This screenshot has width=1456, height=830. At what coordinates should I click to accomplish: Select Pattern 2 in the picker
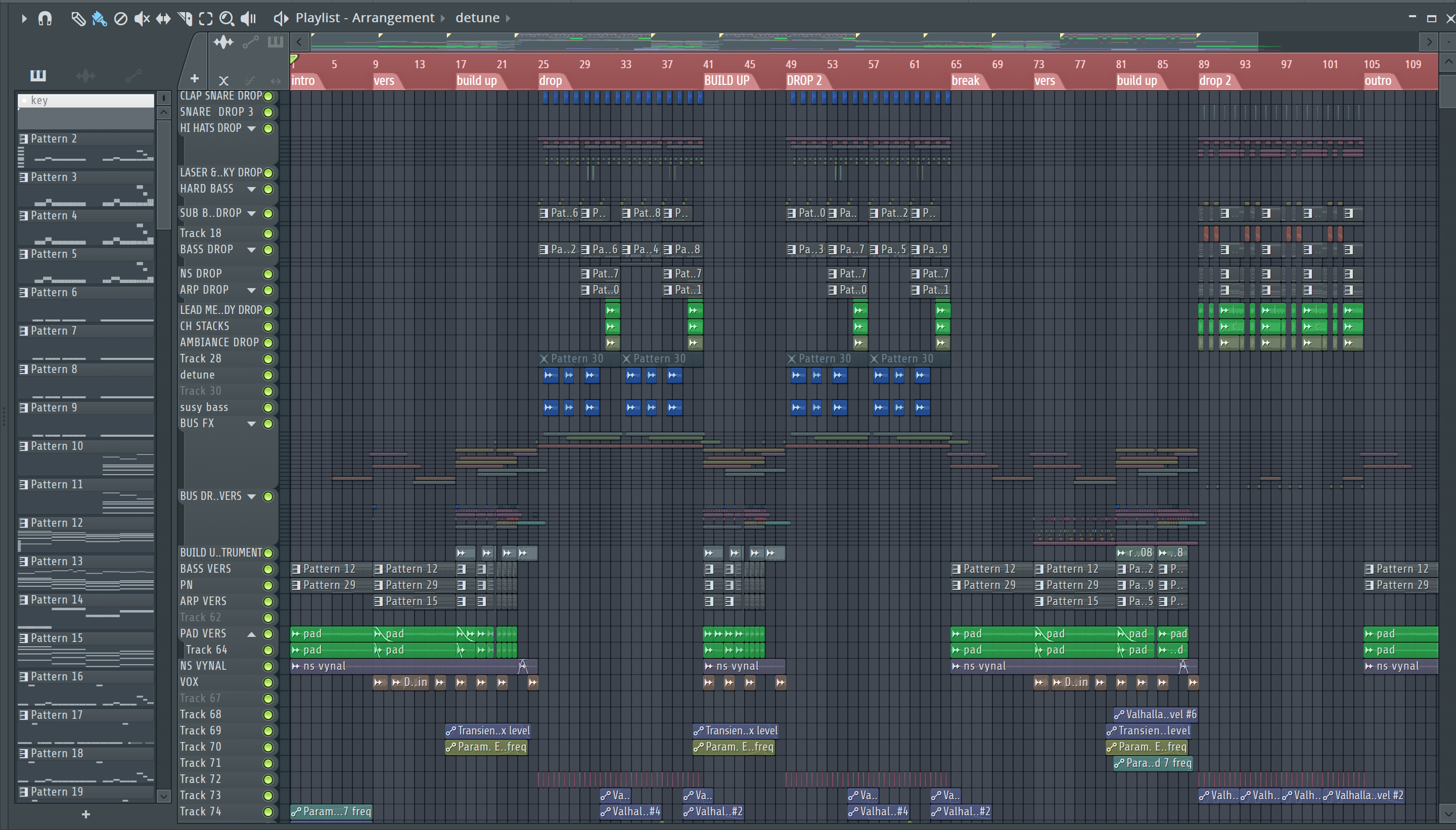click(x=85, y=139)
